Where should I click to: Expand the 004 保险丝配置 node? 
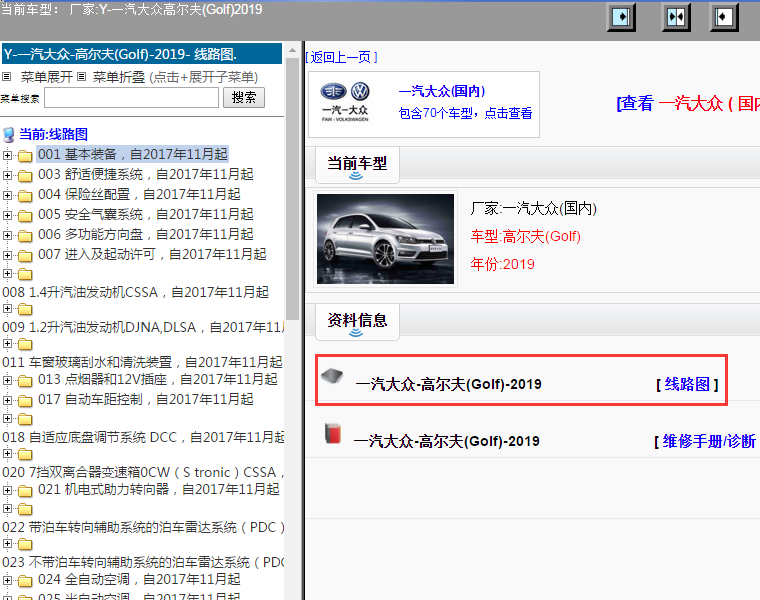(7, 195)
